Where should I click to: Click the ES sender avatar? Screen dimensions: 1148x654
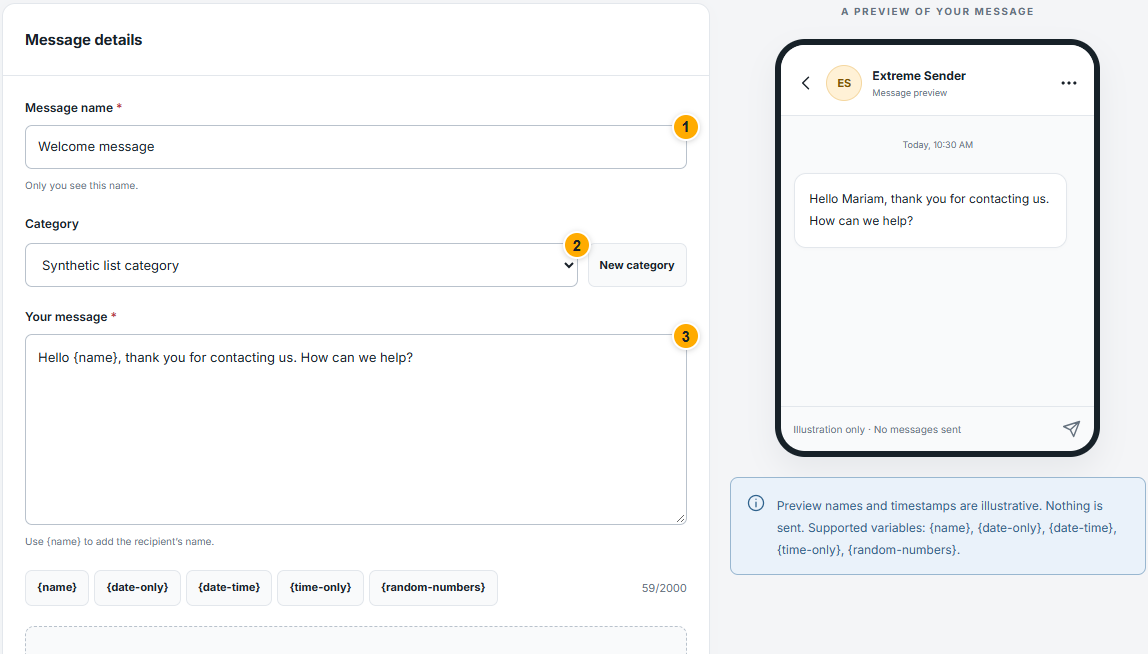tap(844, 83)
